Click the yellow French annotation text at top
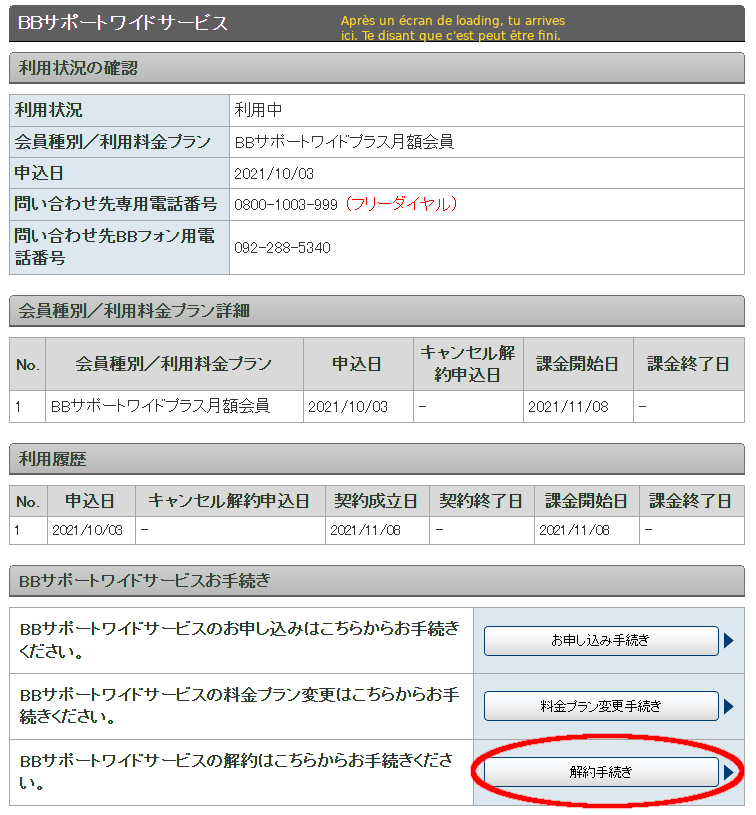This screenshot has width=756, height=815. (452, 28)
